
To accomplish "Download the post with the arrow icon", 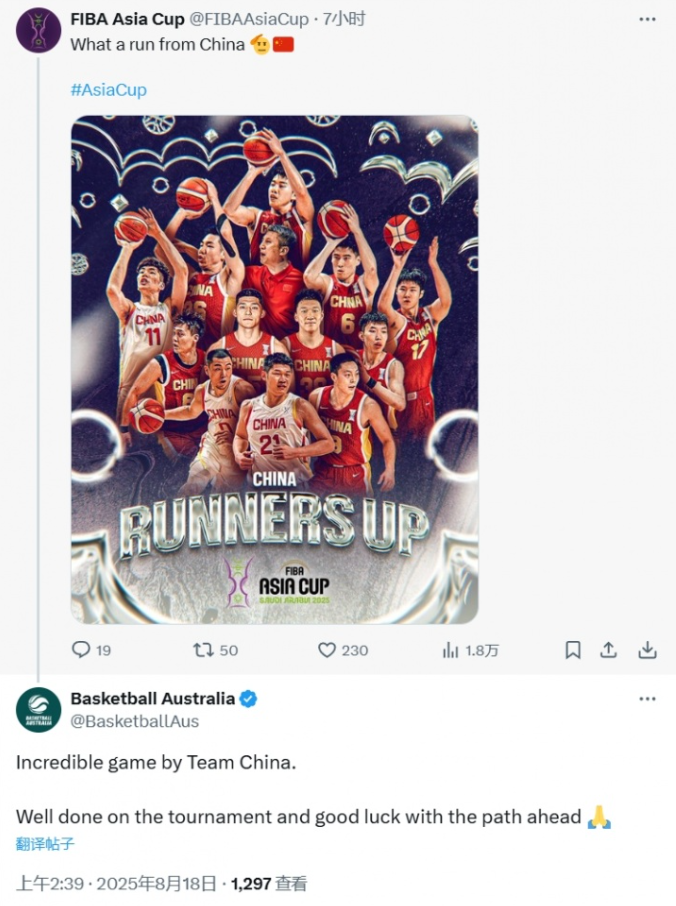I will coord(648,650).
